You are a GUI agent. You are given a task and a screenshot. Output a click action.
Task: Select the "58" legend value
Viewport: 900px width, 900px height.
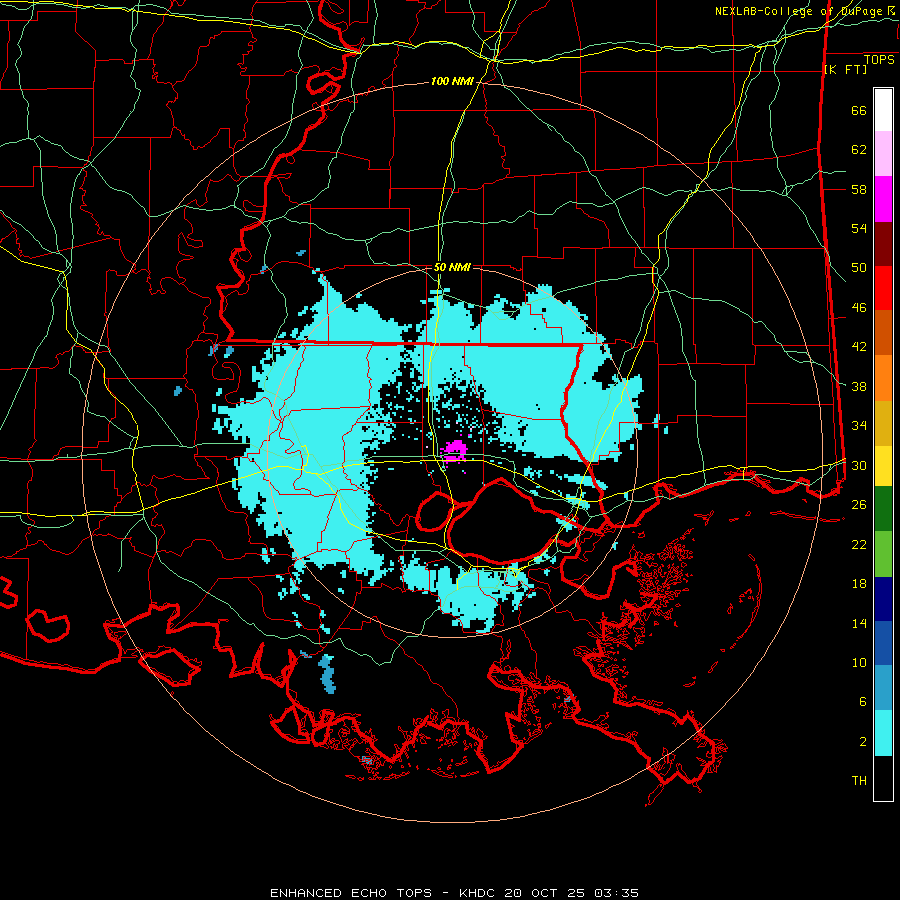tap(859, 189)
